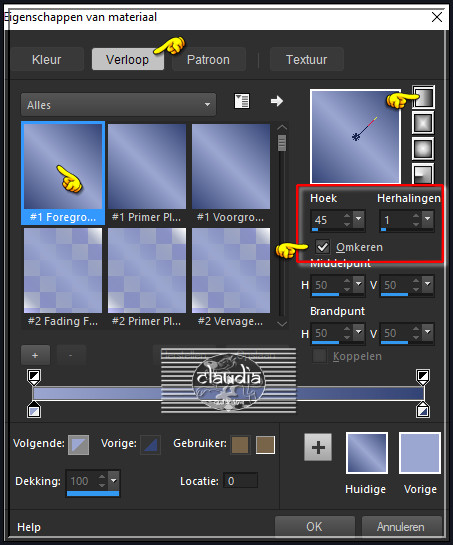Click the small plus button above gradient bar
Screen dimensions: 453x545
pos(35,355)
